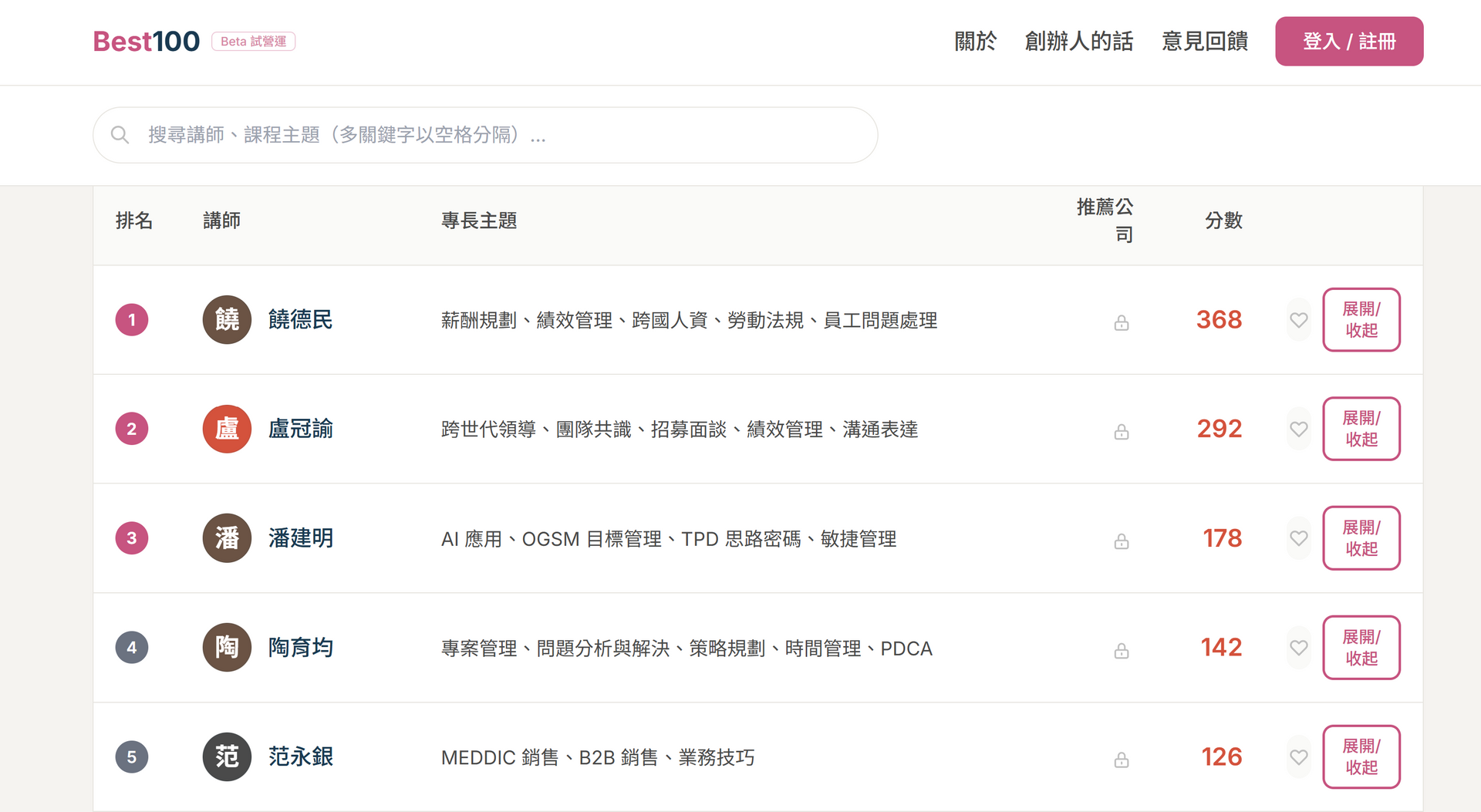Select 創辦人的話 in the navigation

pos(1078,42)
